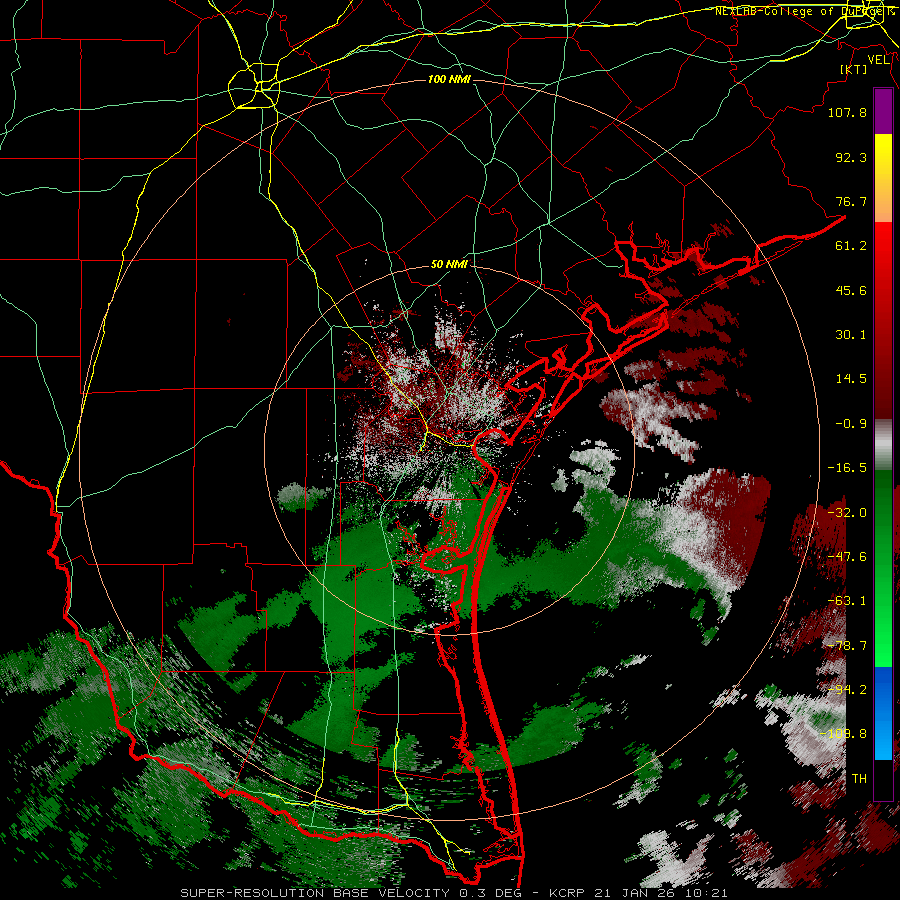Image resolution: width=900 pixels, height=900 pixels.
Task: Select the 61.2 legend value
Action: tap(851, 246)
